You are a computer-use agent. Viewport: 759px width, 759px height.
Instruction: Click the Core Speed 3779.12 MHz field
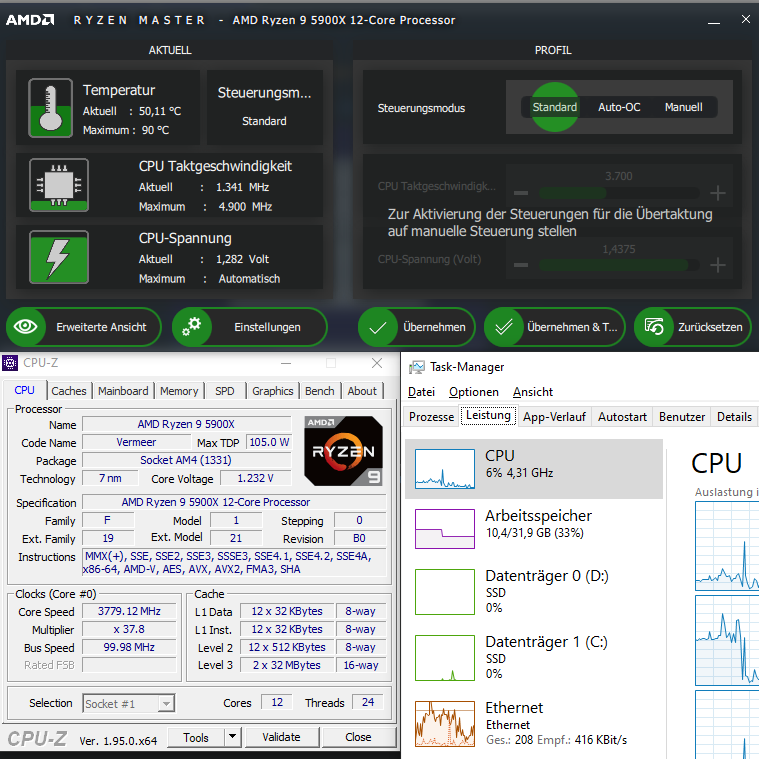(129, 611)
